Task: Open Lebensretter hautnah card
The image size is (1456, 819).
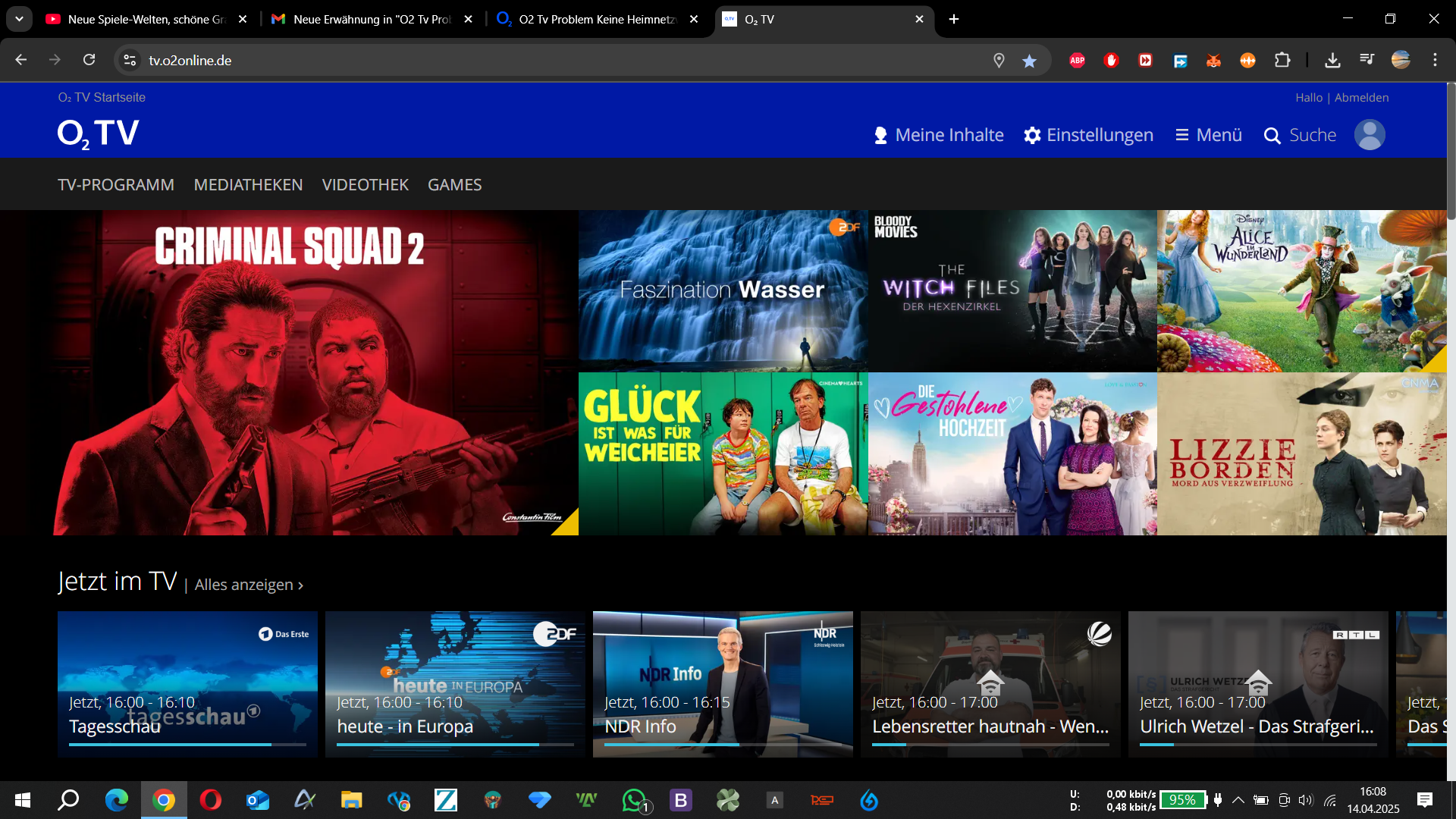Action: pos(990,684)
